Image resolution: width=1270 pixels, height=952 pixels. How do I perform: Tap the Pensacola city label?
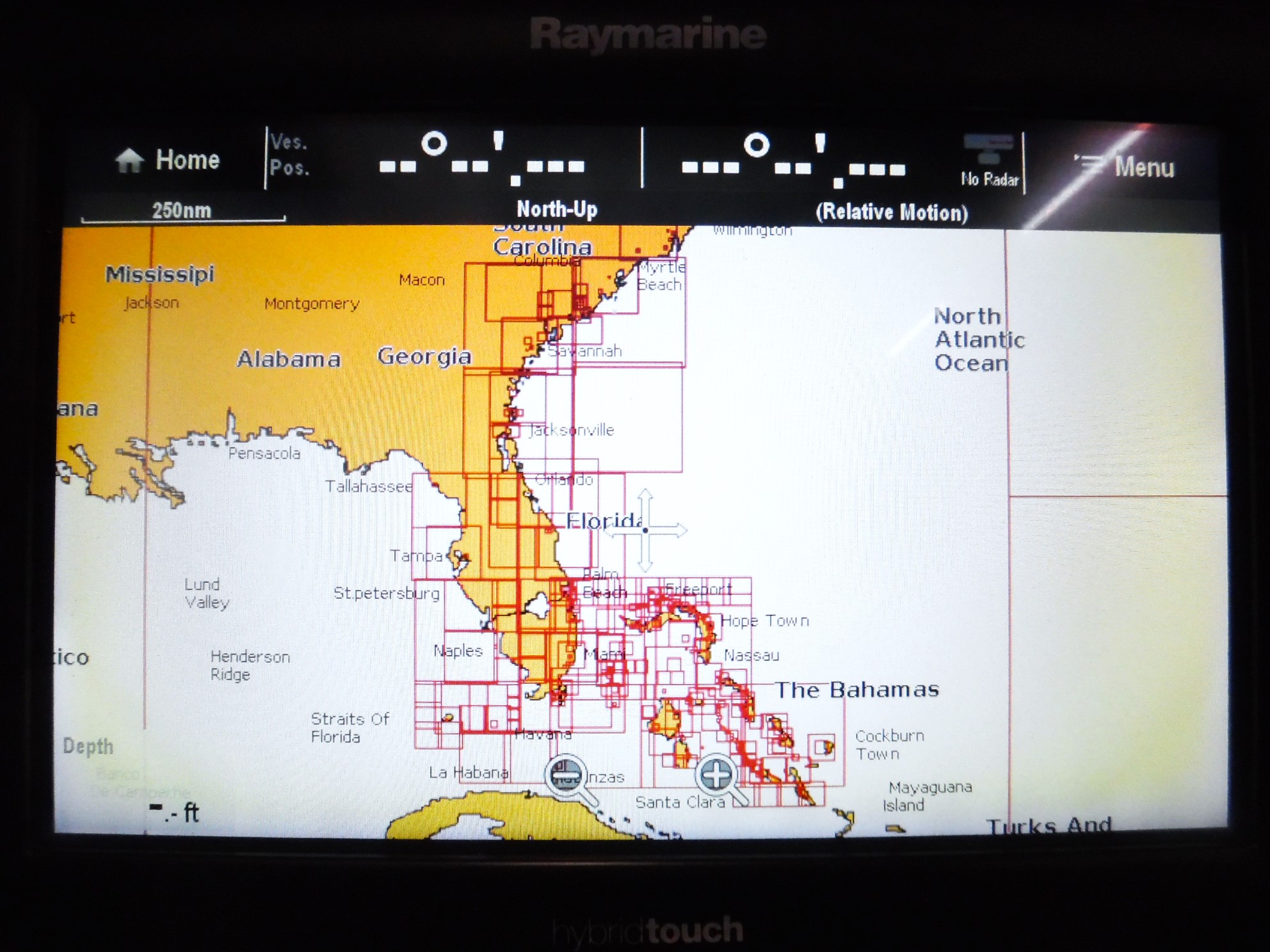(x=264, y=454)
